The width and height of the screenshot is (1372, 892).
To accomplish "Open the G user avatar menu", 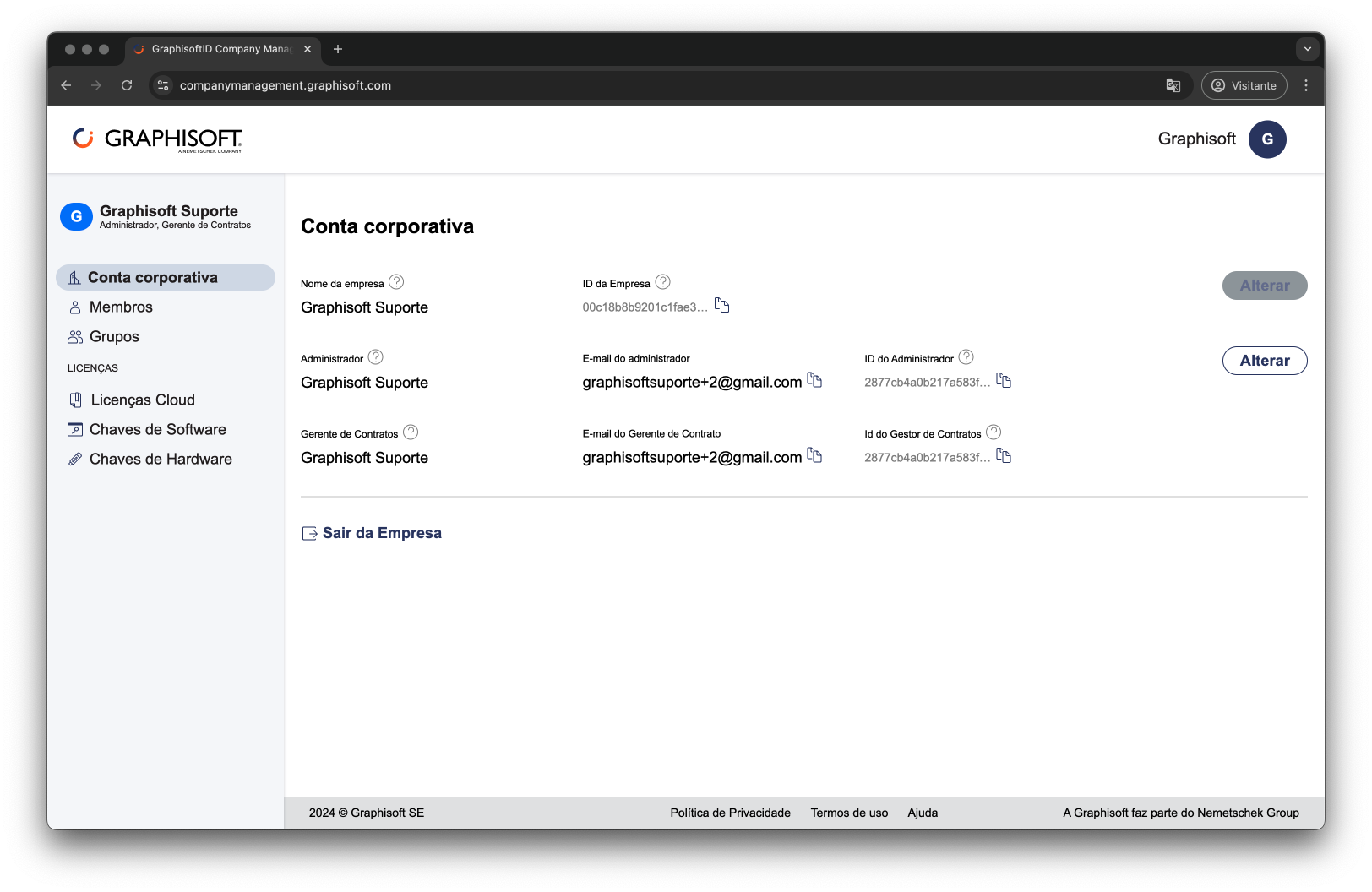I will tap(1267, 139).
